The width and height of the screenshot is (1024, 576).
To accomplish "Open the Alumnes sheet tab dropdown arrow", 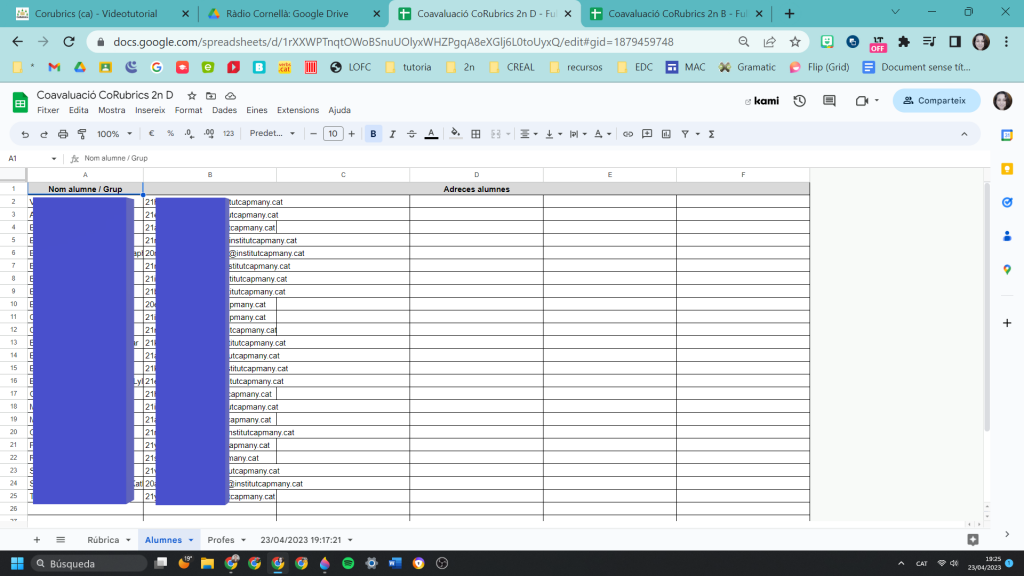I will pos(191,540).
